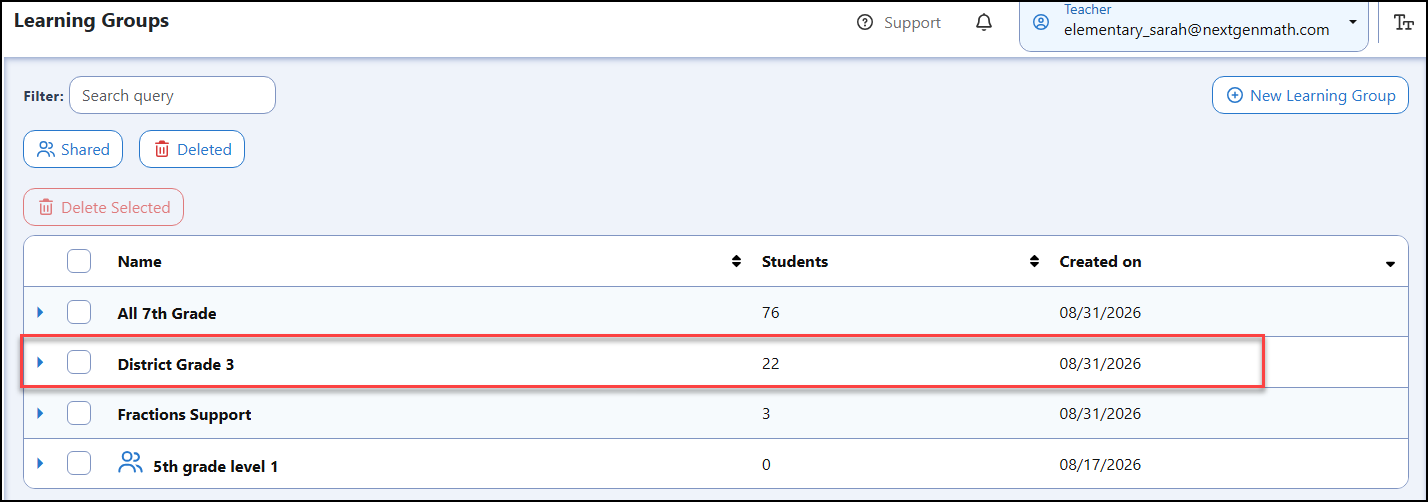Select the Fractions Support checkbox
Screen dimensions: 1428x502
(79, 413)
